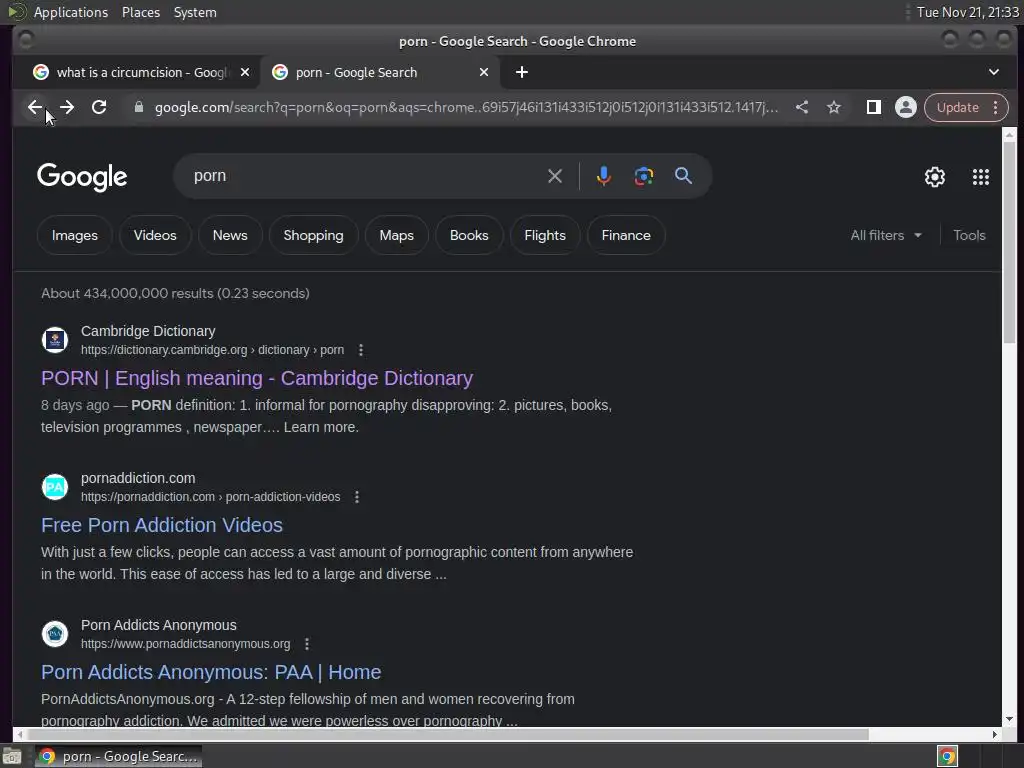Viewport: 1024px width, 768px height.
Task: Click the Porn Addicts Anonymous favicon
Action: [55, 633]
